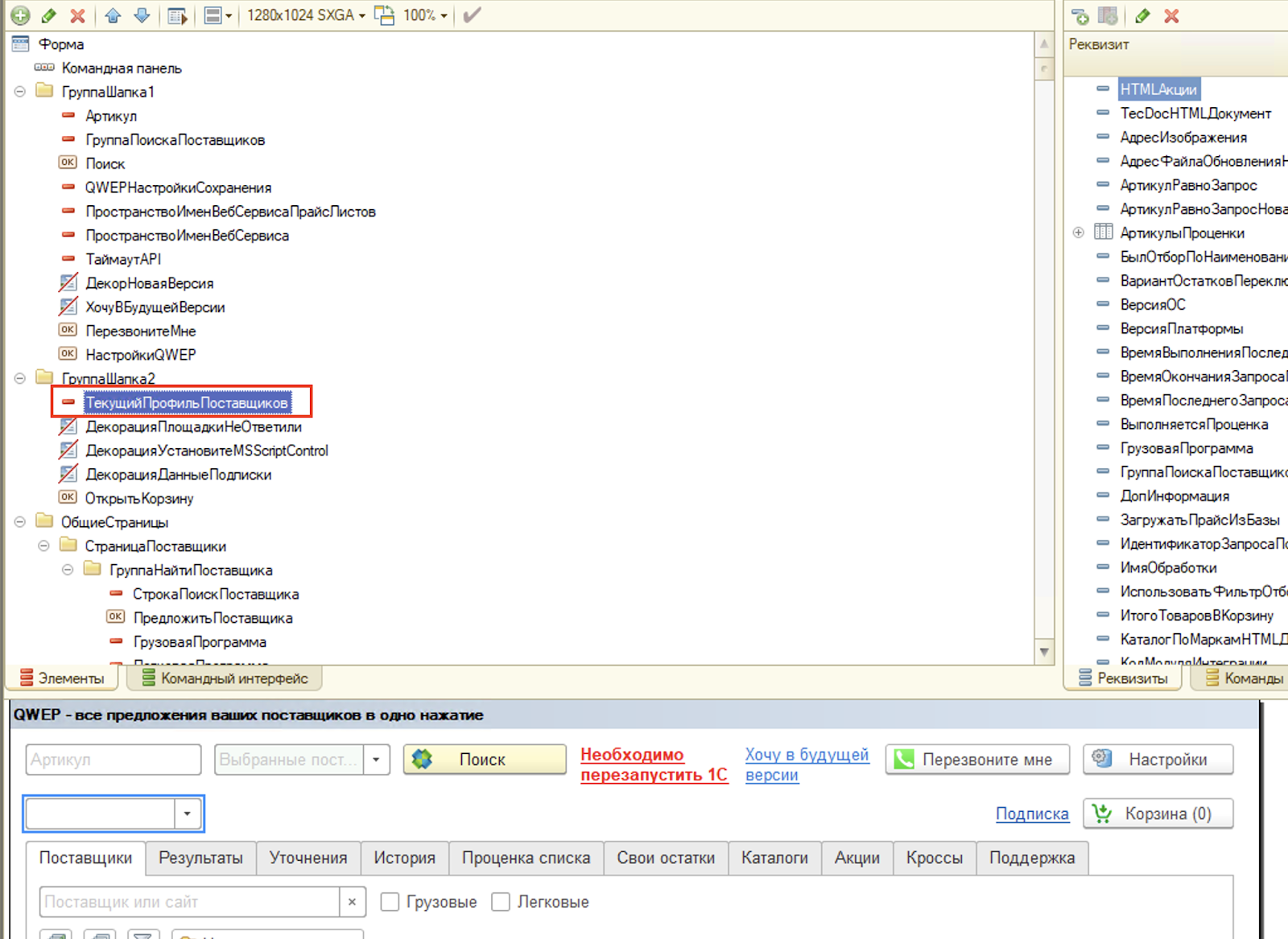1288x939 pixels.
Task: Click the Командная панель icon in tree
Action: pyautogui.click(x=44, y=68)
